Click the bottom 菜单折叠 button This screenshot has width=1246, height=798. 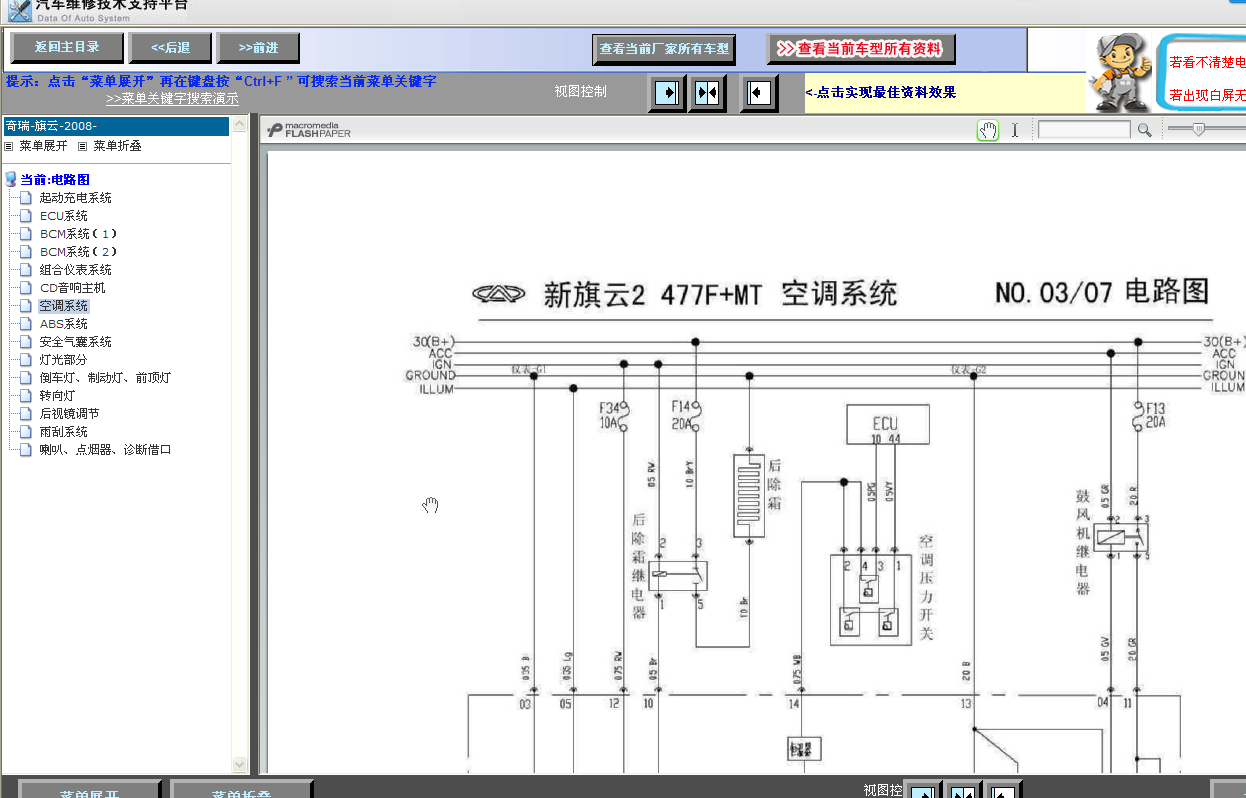[241, 790]
